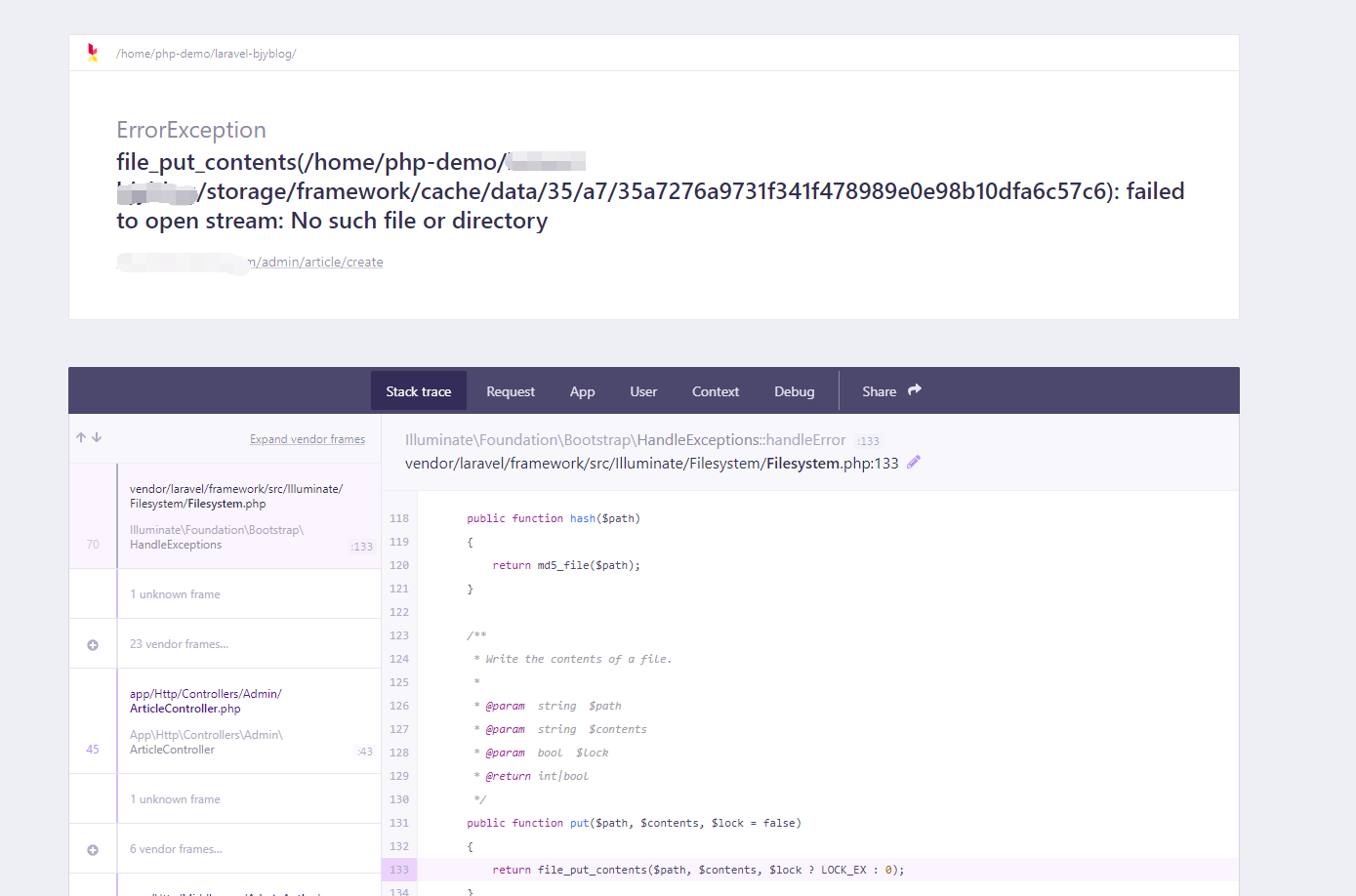Click the down arrow to go to next frame
The width and height of the screenshot is (1356, 896).
(x=97, y=437)
